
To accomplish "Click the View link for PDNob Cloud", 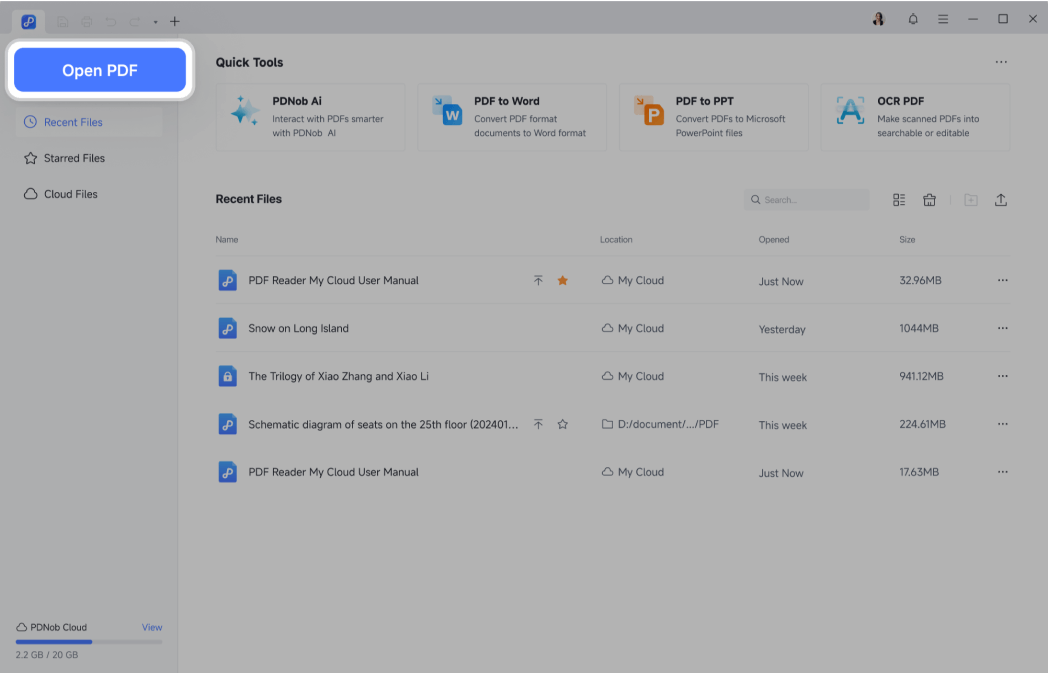I will [152, 628].
